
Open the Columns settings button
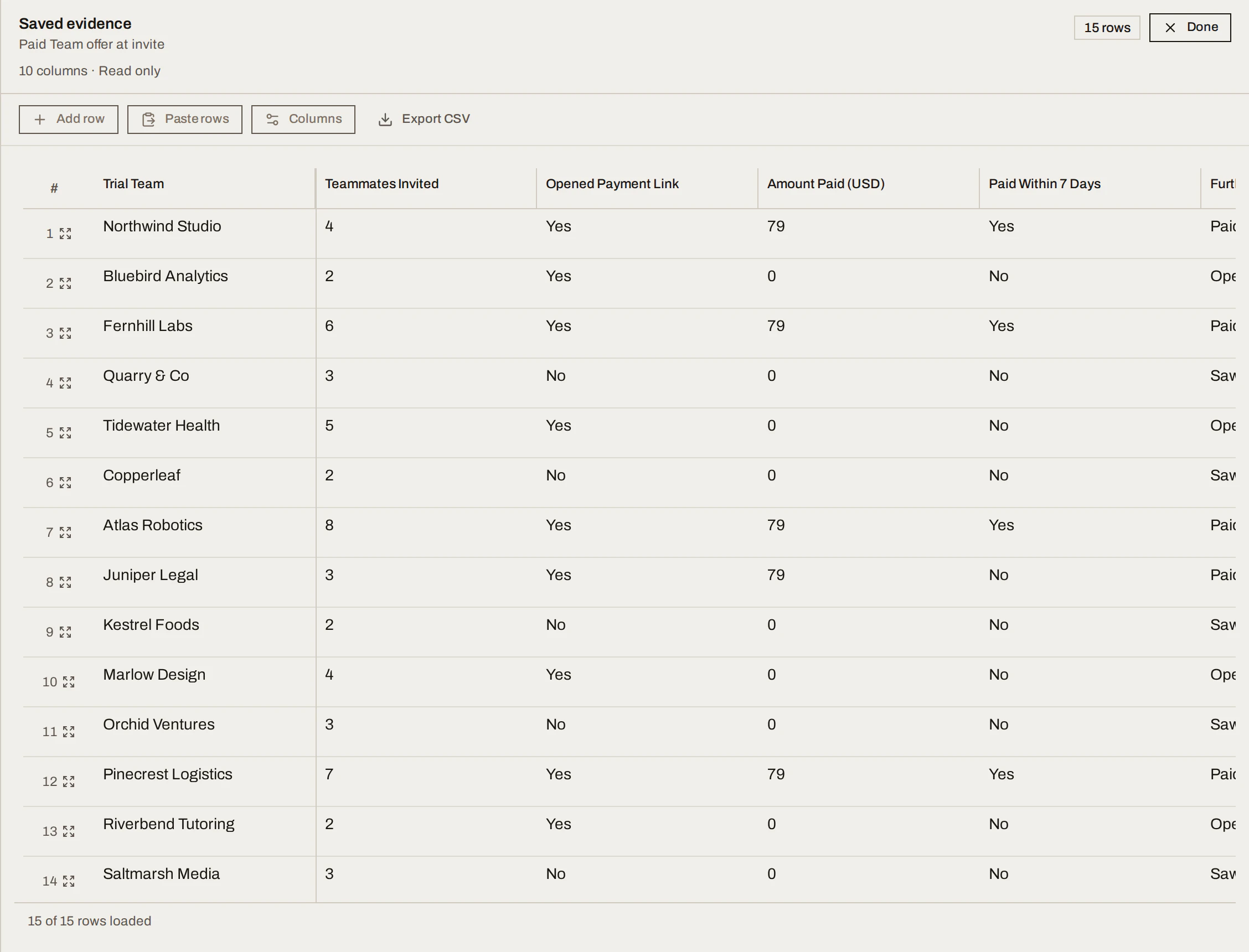click(x=303, y=120)
